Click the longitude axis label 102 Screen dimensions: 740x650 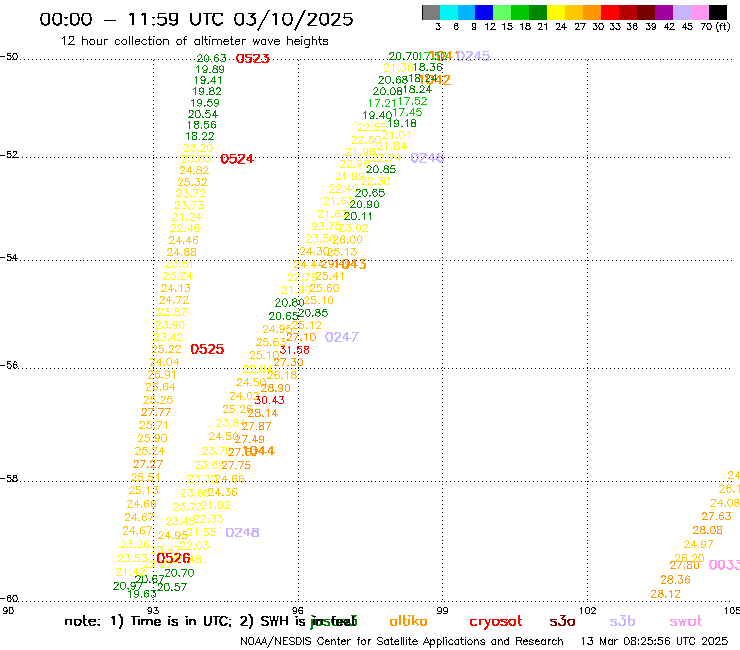click(x=588, y=610)
